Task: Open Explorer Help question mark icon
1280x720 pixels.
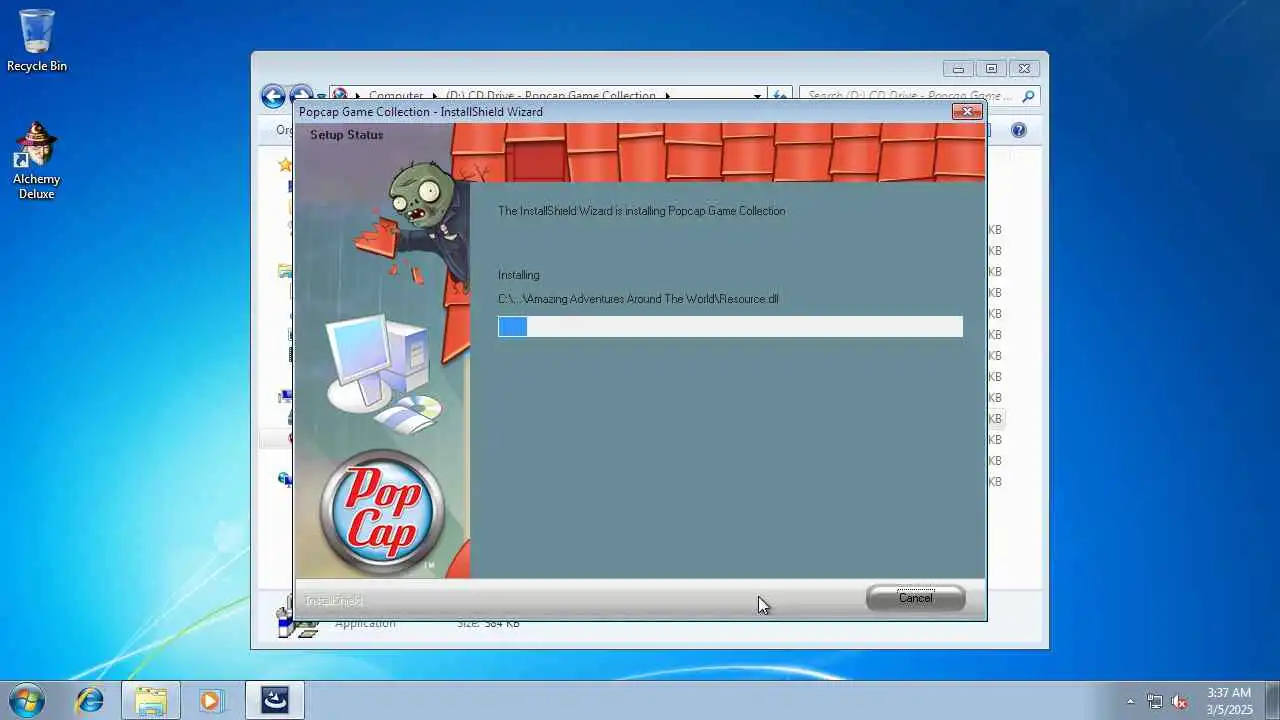Action: click(x=1018, y=130)
